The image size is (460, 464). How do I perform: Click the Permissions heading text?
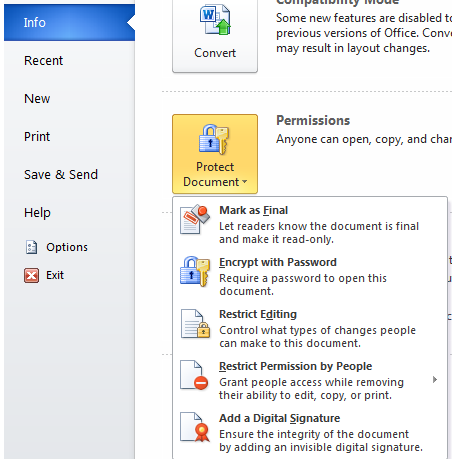313,120
